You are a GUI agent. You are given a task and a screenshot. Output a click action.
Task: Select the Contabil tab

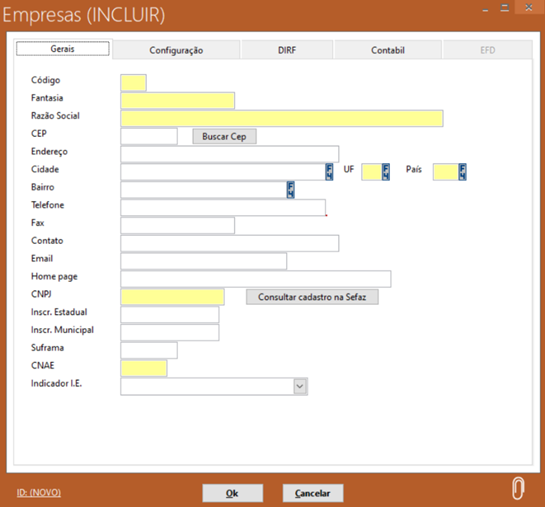tap(388, 50)
